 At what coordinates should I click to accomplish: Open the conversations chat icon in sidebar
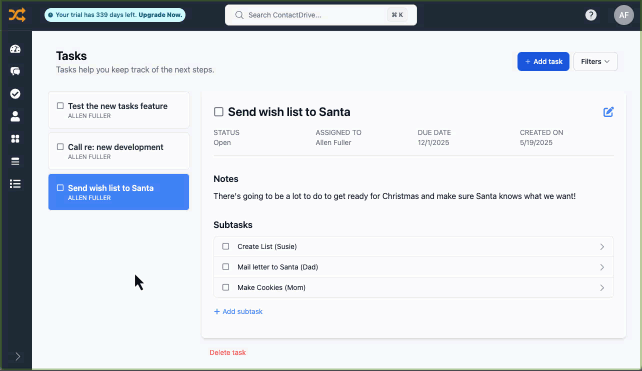click(15, 71)
